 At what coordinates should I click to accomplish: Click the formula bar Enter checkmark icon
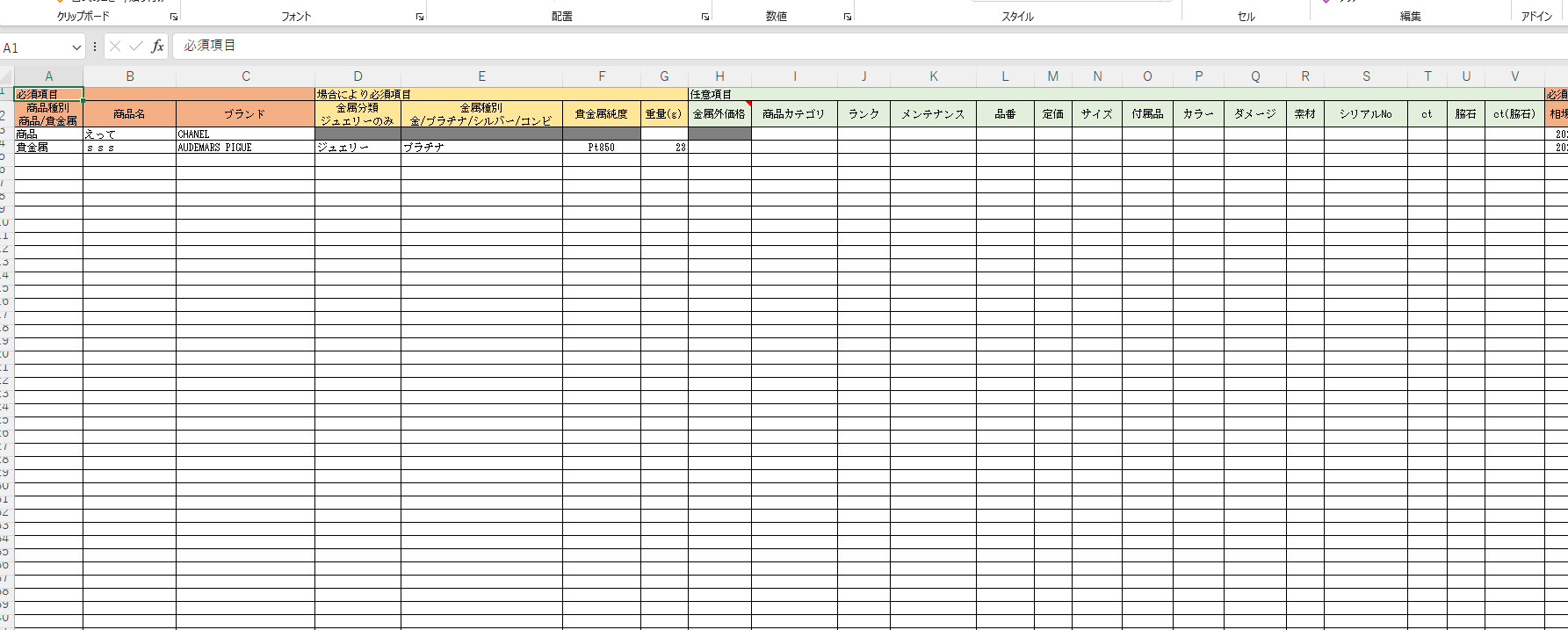click(136, 47)
